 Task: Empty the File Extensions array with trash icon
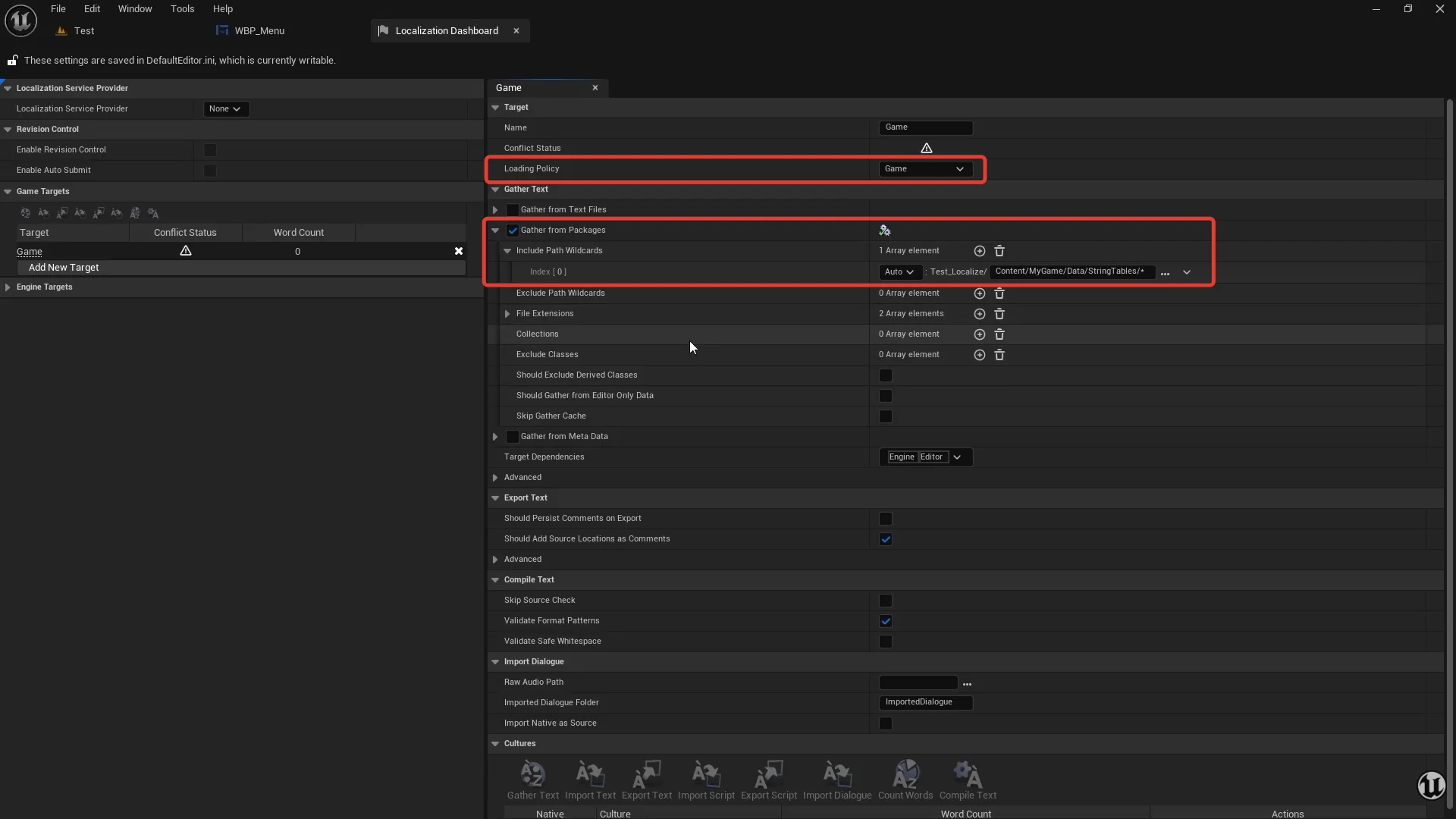click(x=999, y=314)
